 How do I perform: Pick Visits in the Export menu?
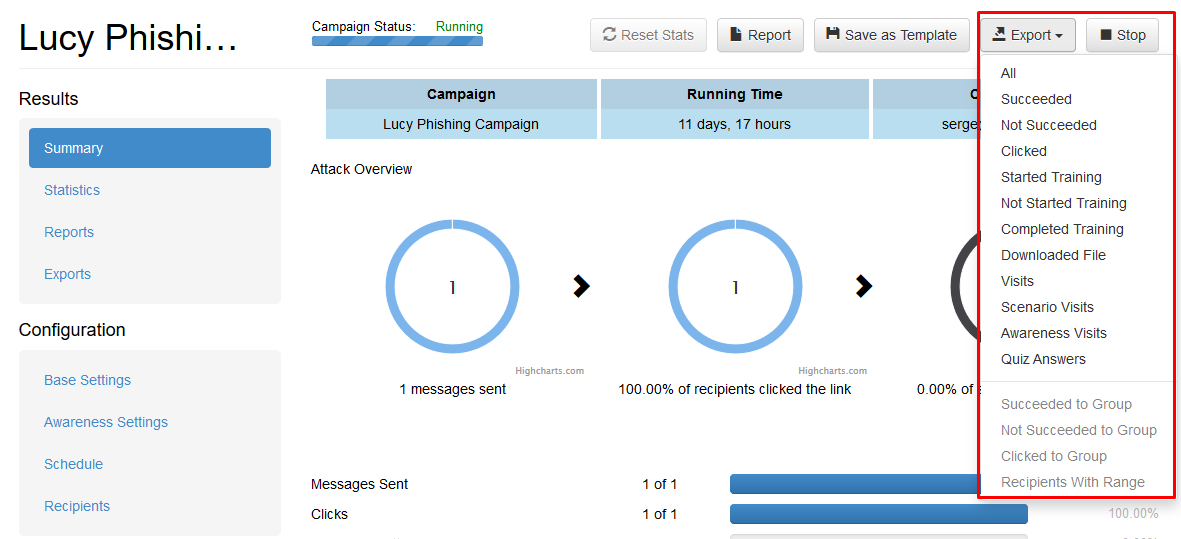(1018, 281)
